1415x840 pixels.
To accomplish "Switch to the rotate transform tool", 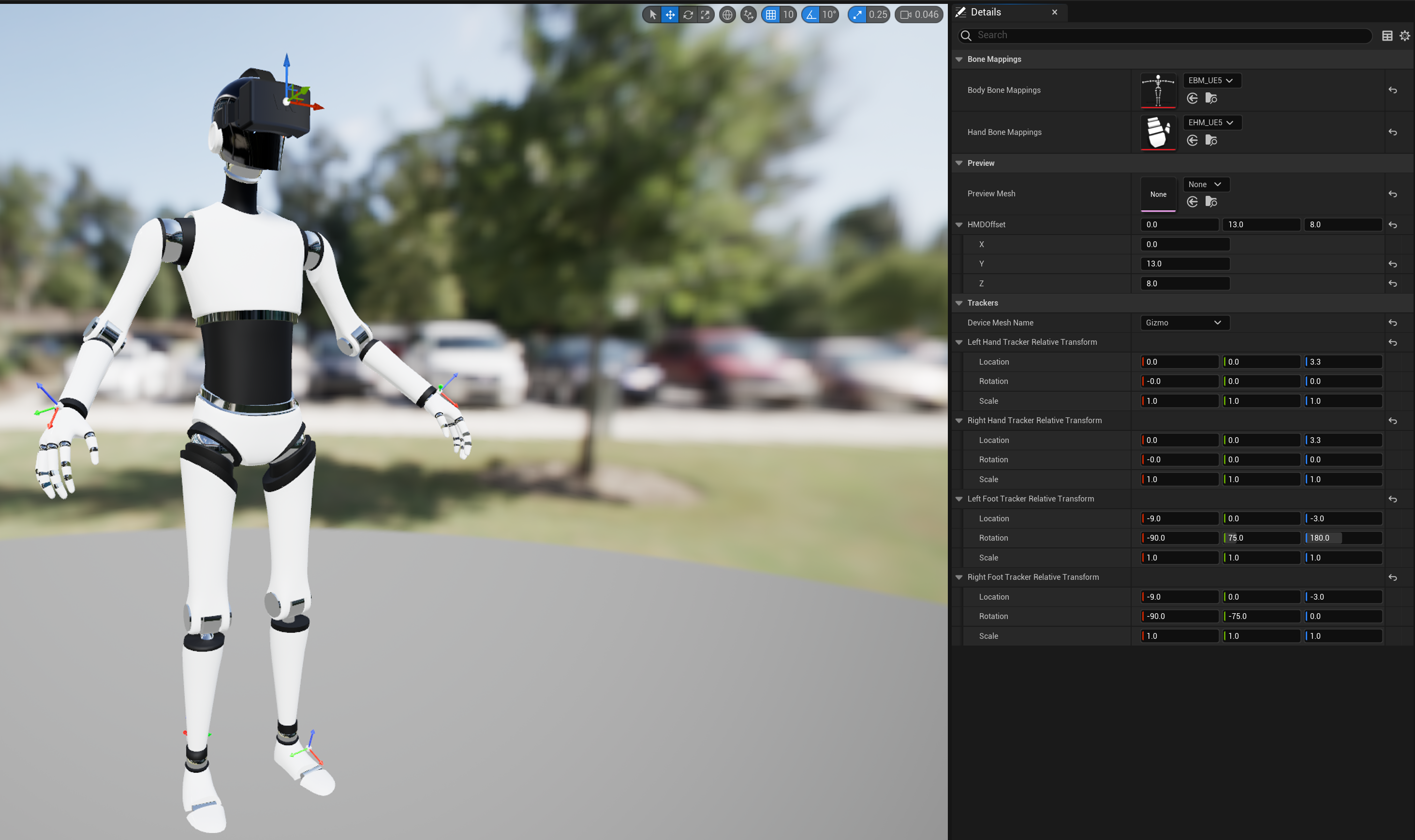I will tap(688, 15).
